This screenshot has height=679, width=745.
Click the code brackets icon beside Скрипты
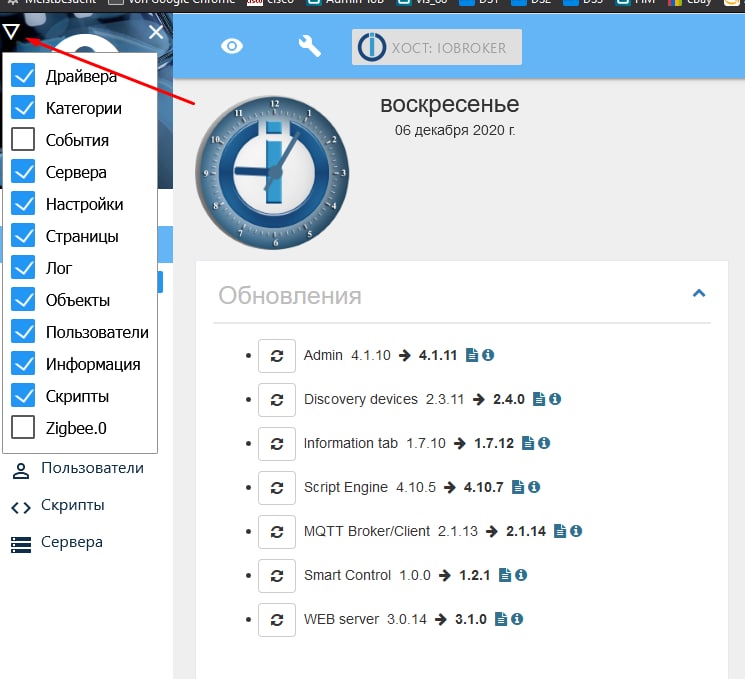[21, 508]
